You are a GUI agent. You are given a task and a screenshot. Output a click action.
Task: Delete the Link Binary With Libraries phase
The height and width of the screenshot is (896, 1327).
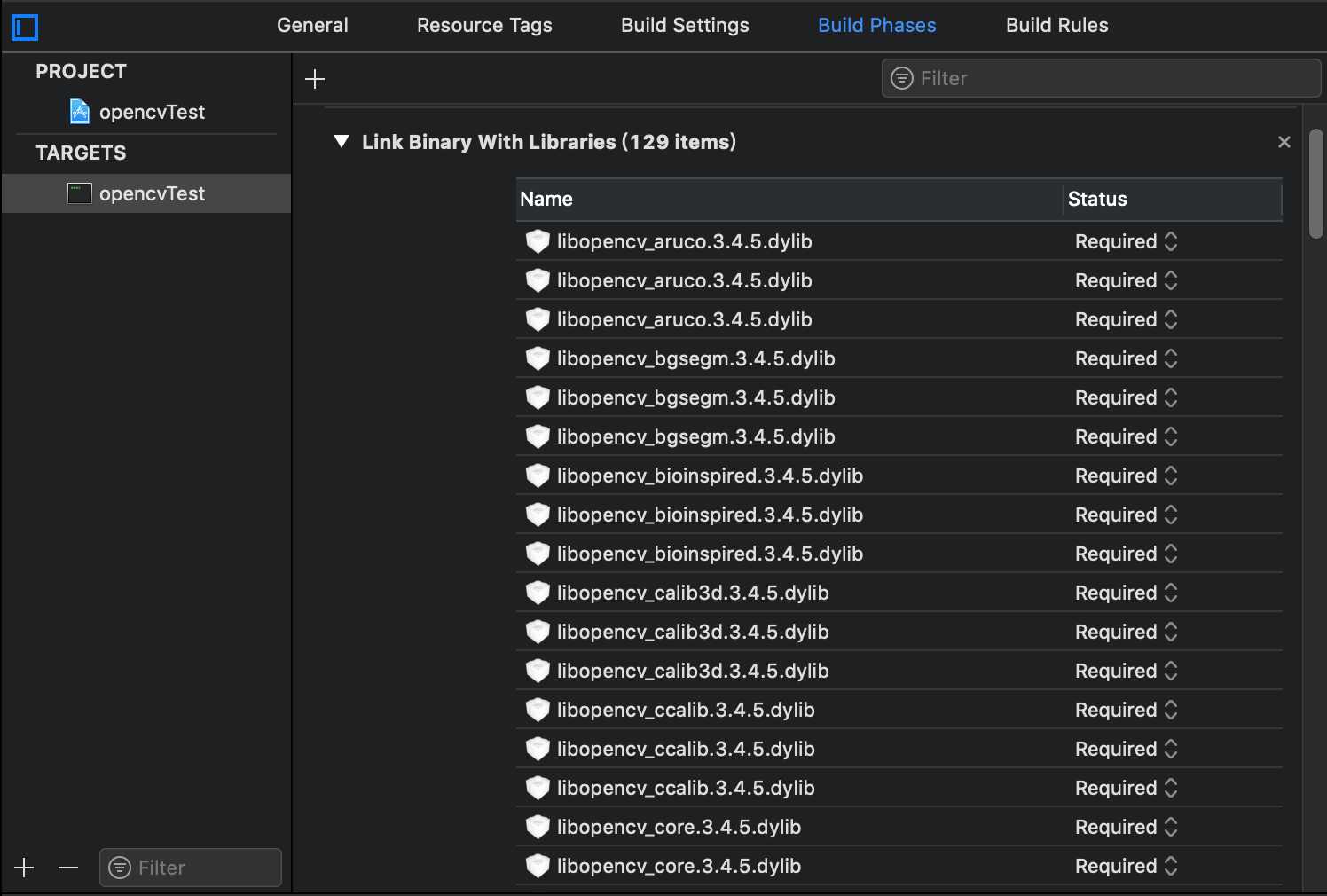point(1284,142)
